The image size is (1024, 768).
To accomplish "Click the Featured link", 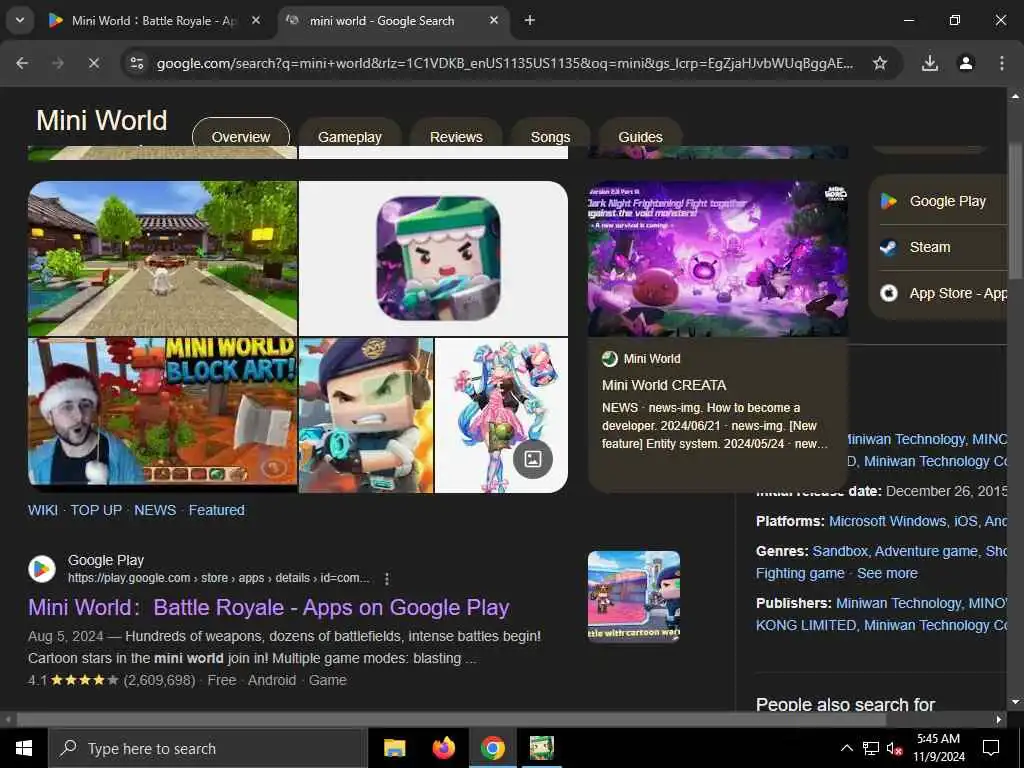I will click(x=217, y=510).
